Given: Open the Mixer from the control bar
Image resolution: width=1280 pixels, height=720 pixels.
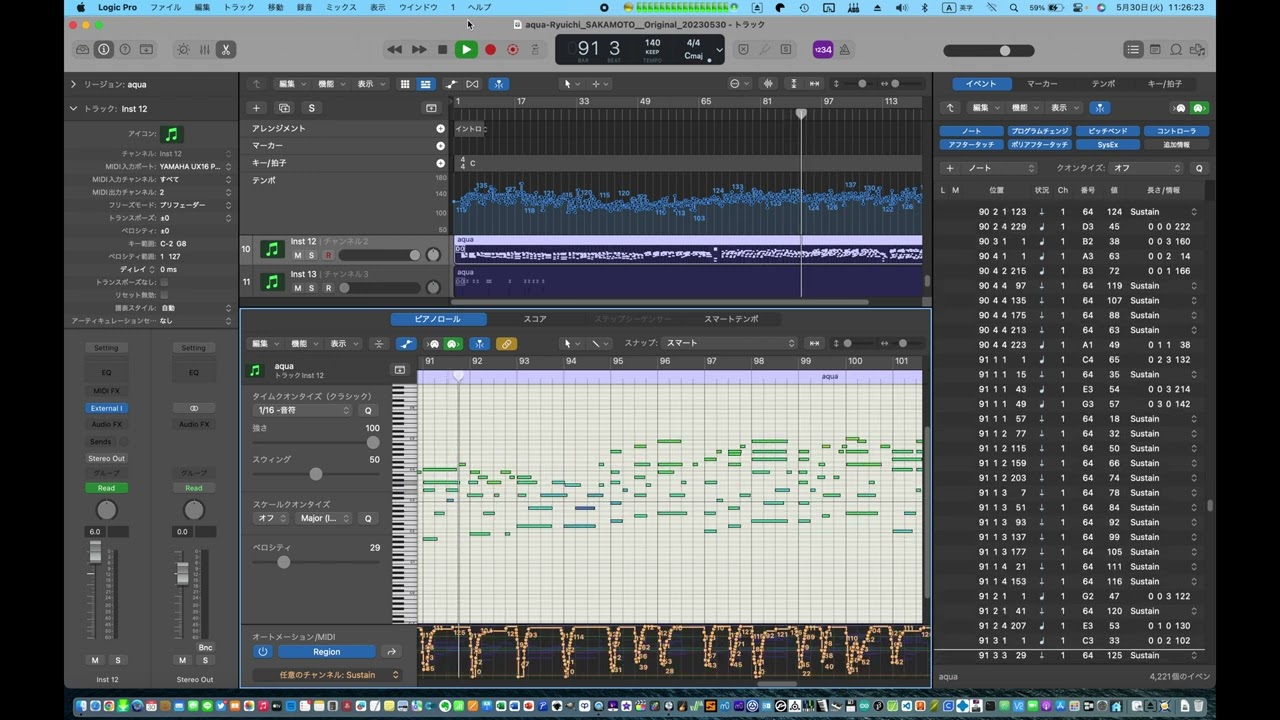Looking at the screenshot, I should [204, 50].
